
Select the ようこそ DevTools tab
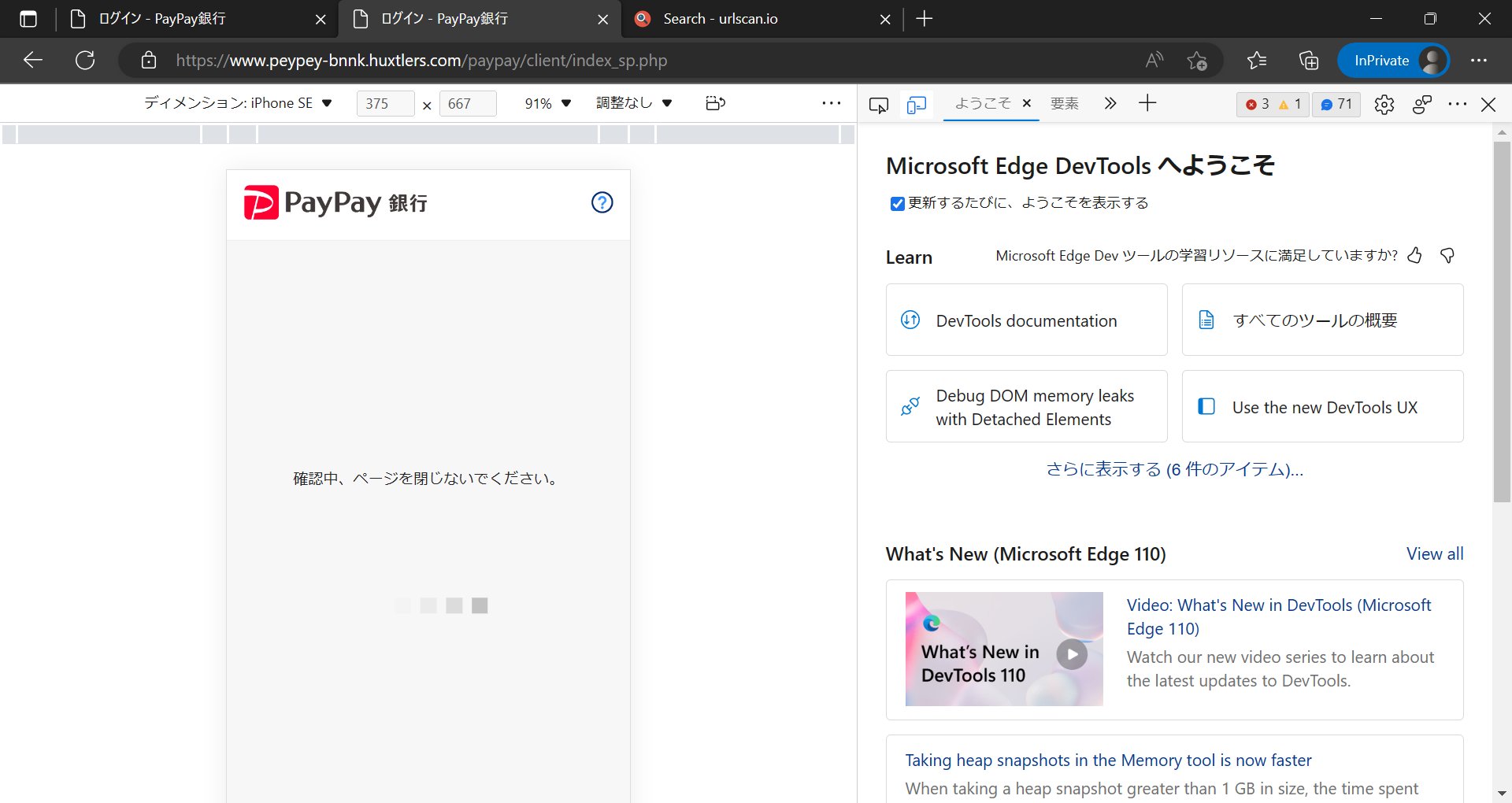pos(982,103)
